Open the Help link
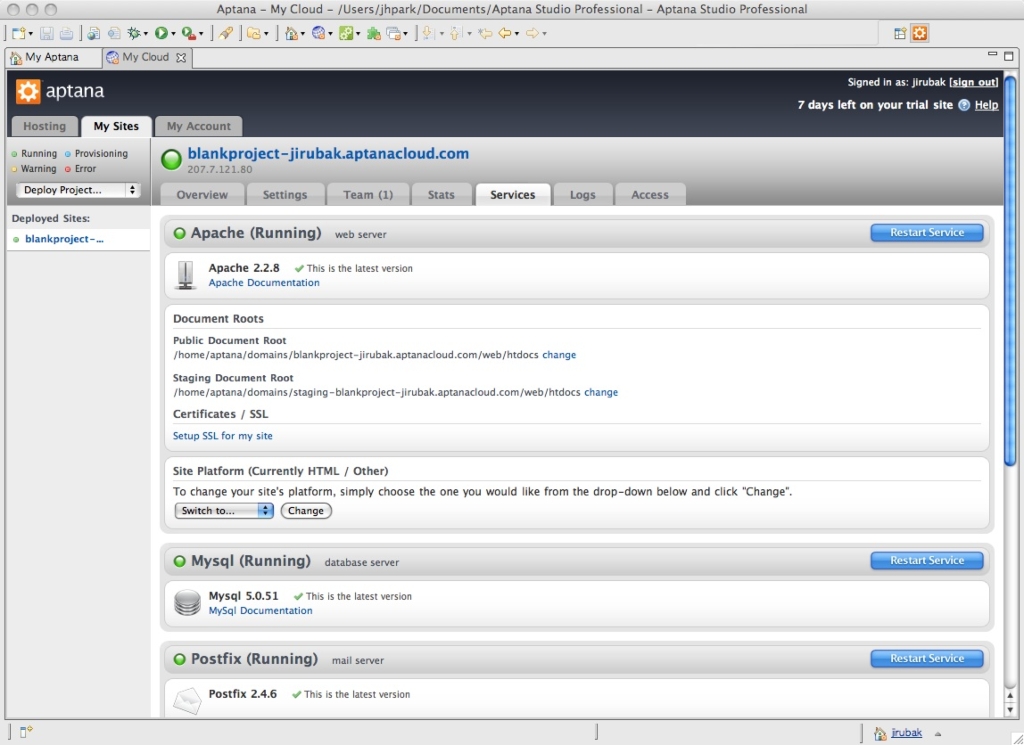This screenshot has width=1024, height=745. pos(986,105)
